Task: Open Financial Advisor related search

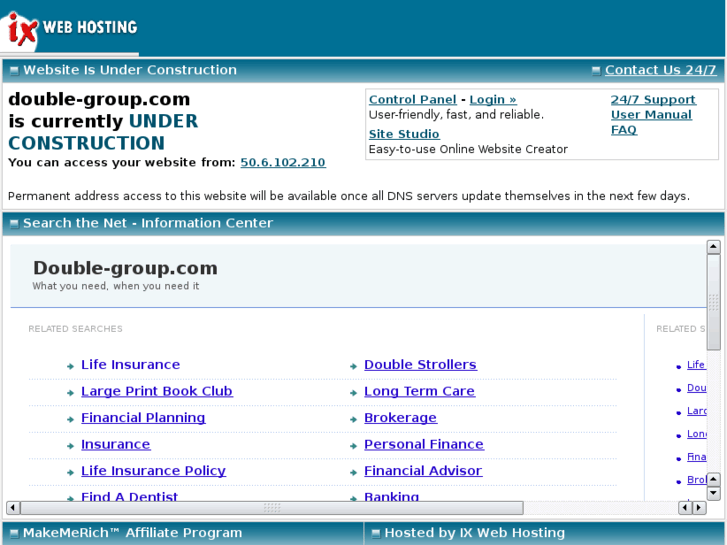Action: [423, 470]
